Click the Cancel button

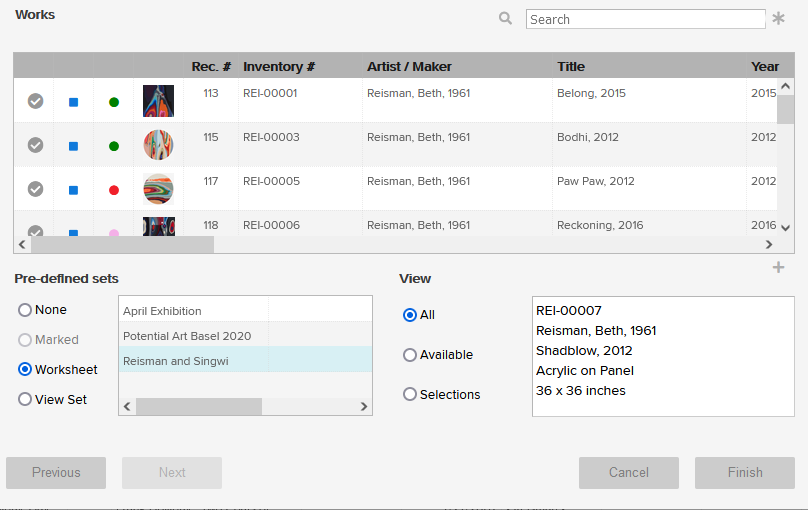click(x=628, y=473)
